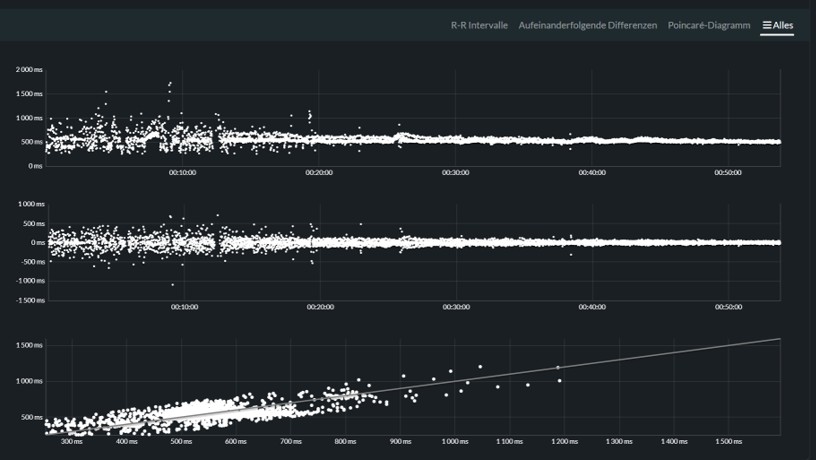Click the 1500 ms label on the Poincaré x-axis

pyautogui.click(x=729, y=441)
